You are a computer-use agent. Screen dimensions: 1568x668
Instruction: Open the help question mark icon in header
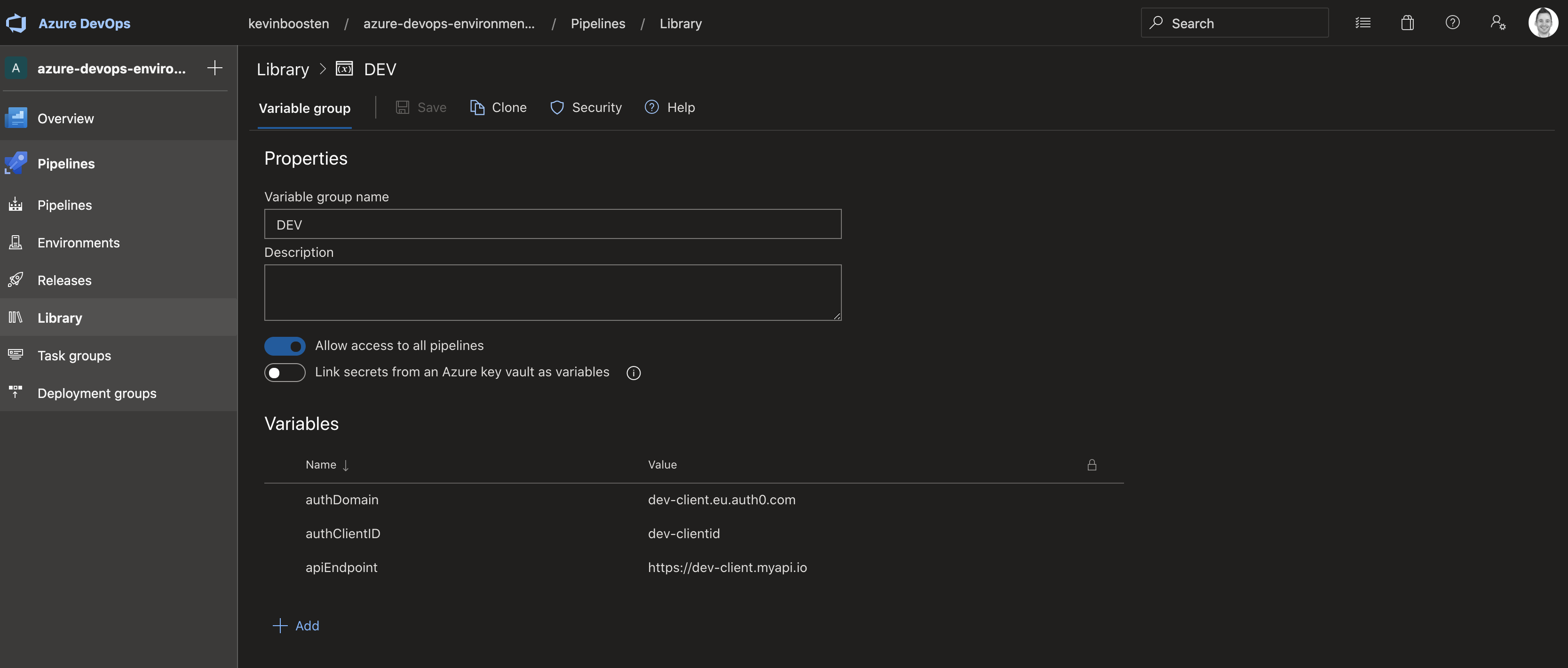1452,23
